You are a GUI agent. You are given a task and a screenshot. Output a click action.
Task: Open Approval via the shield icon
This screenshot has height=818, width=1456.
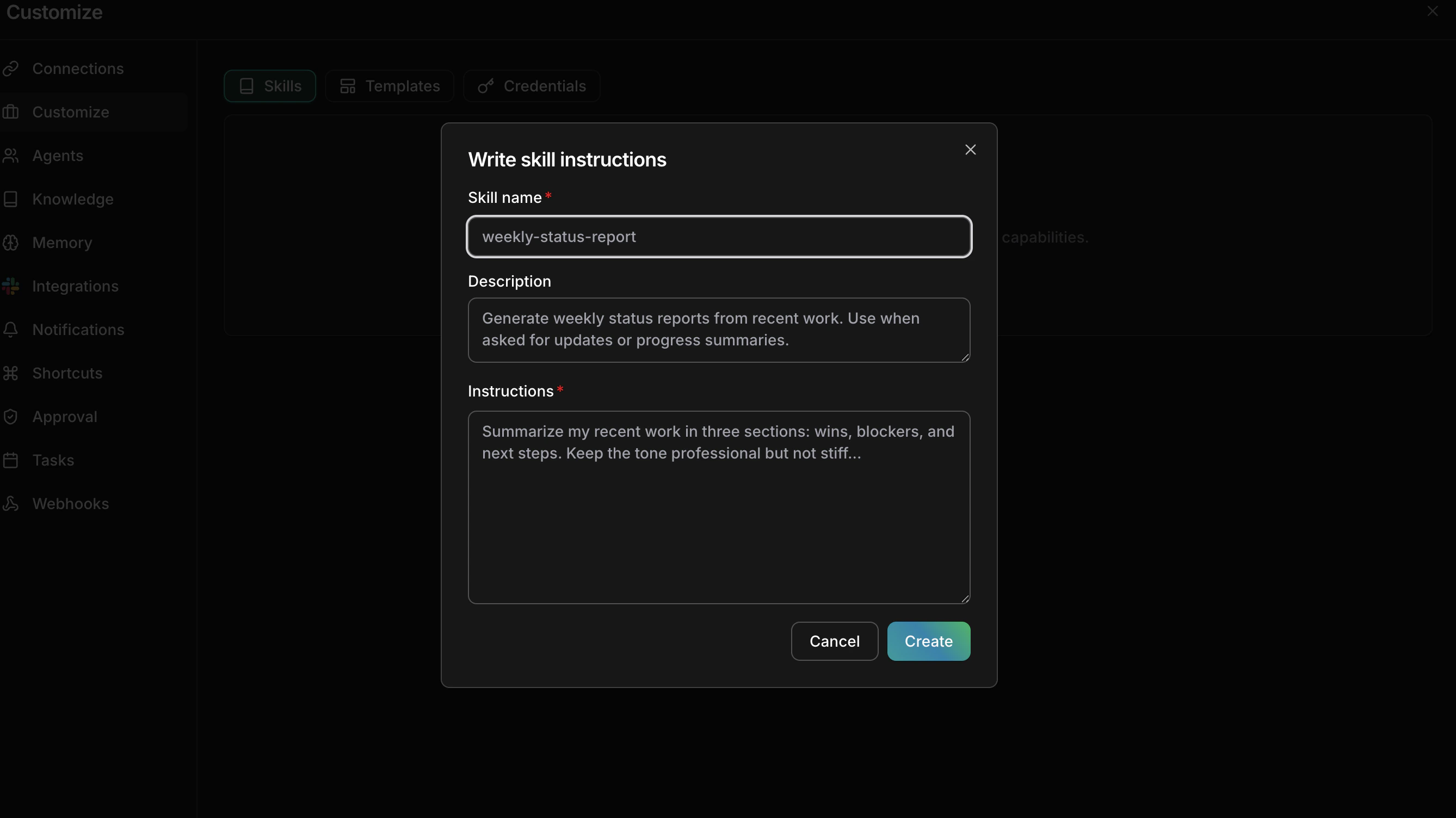tap(12, 417)
